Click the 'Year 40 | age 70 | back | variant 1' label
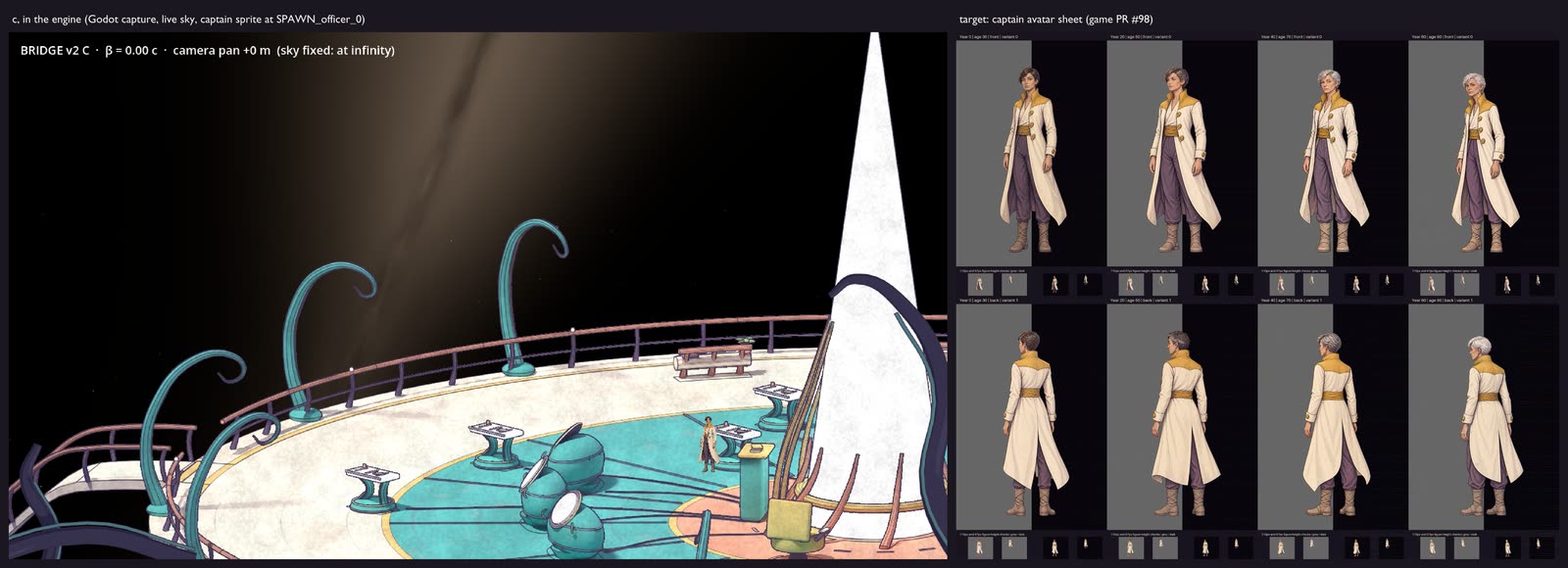This screenshot has width=1568, height=568. click(1291, 300)
